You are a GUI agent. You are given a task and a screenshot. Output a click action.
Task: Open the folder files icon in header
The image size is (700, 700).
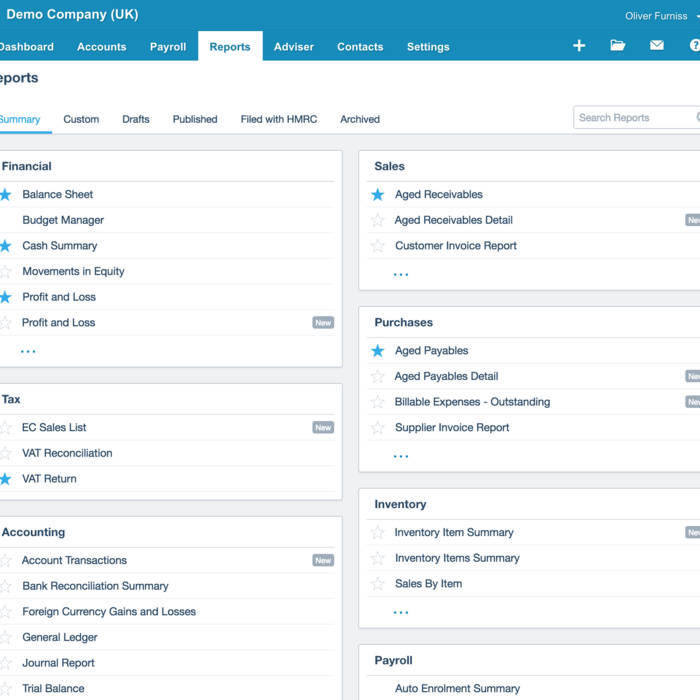point(618,46)
